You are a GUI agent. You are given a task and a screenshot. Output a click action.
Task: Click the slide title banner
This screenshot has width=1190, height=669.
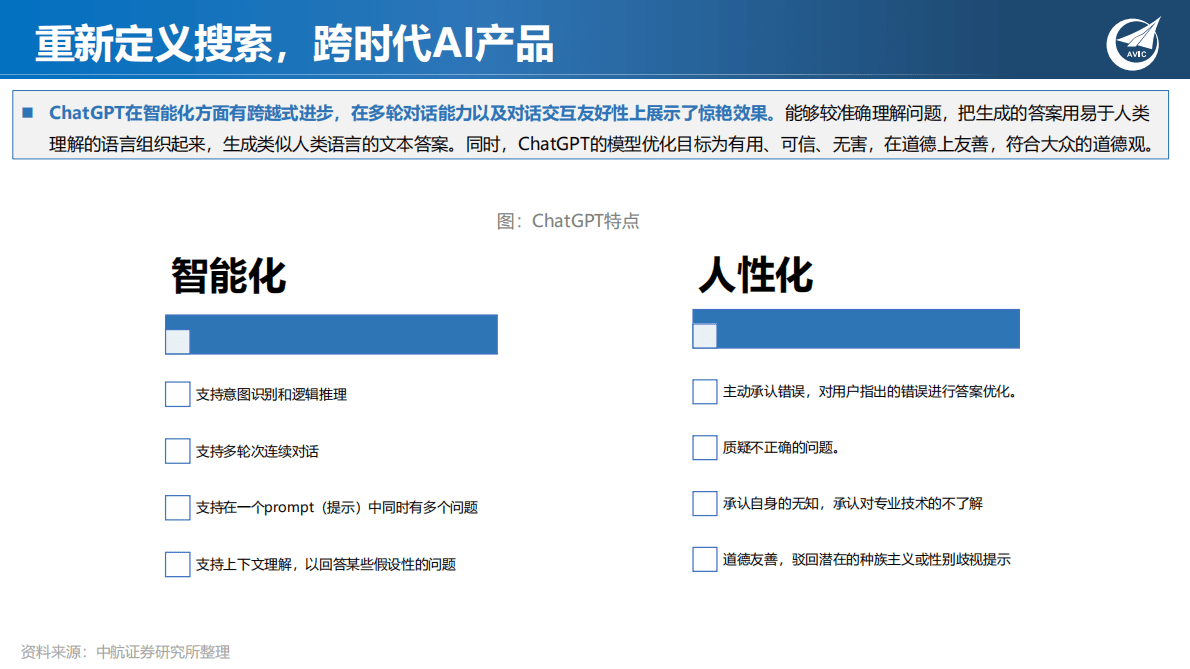tap(595, 43)
